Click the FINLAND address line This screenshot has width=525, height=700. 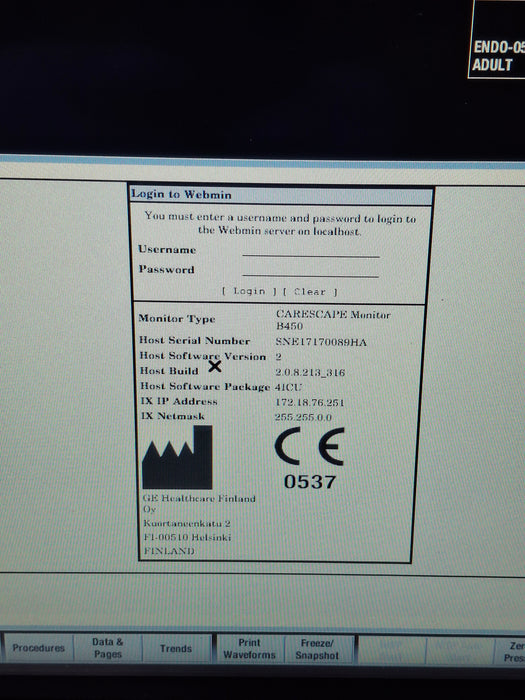pos(169,551)
